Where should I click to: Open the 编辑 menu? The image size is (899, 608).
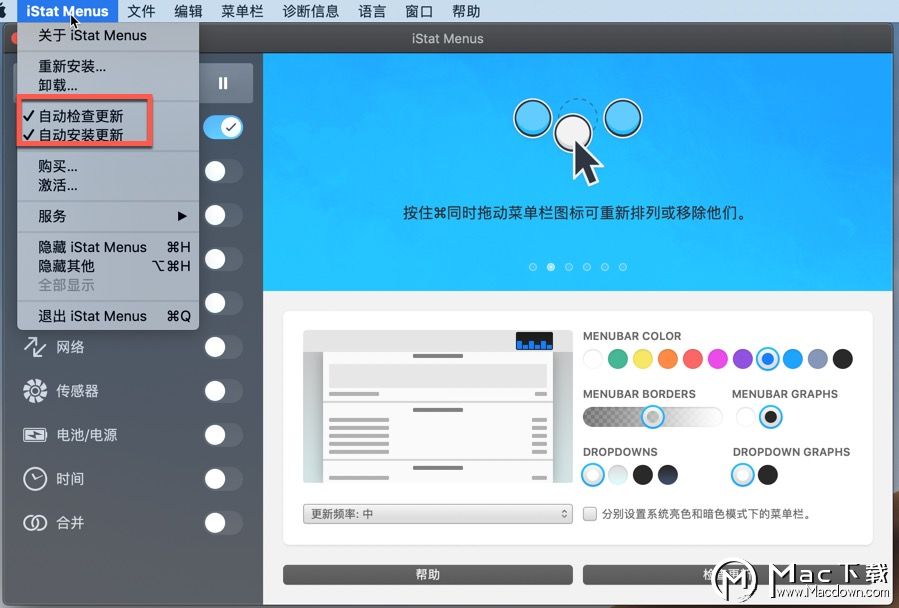[x=188, y=11]
